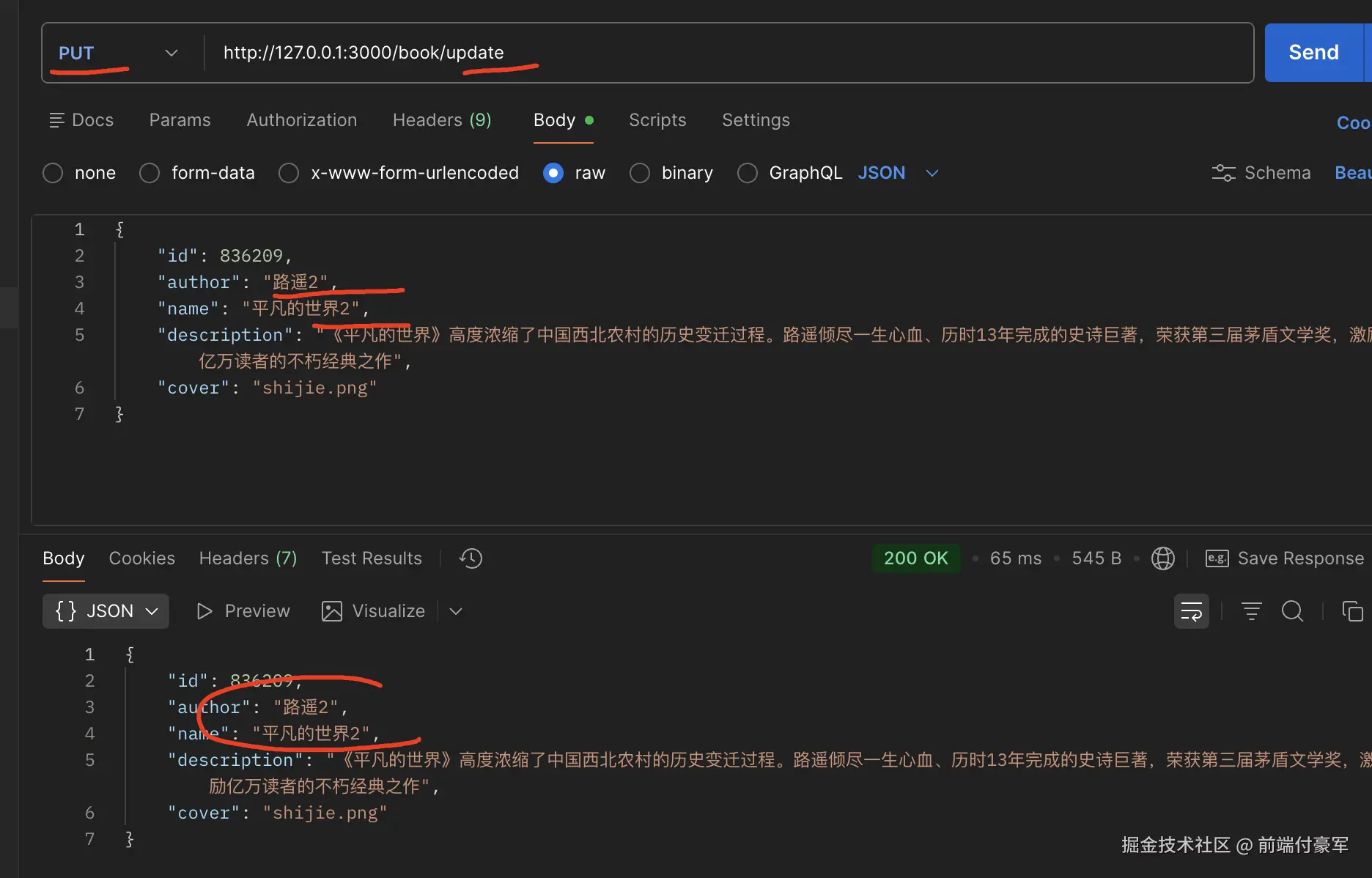Screen dimensions: 1372x878
Task: Click the Docs lines icon
Action: pyautogui.click(x=56, y=120)
